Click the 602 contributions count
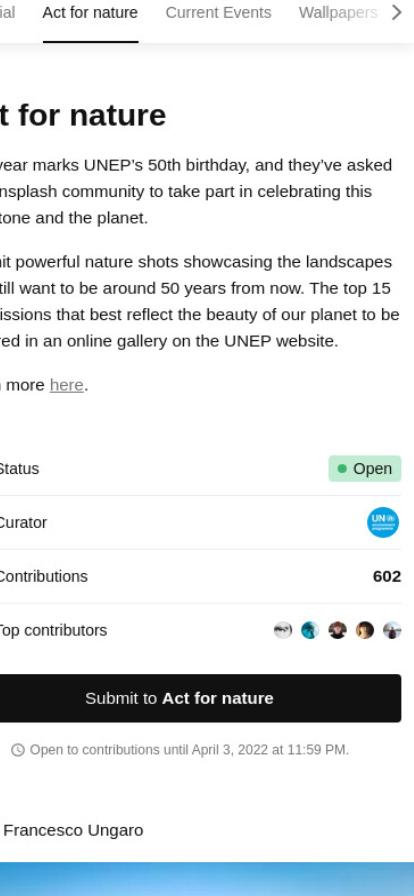The image size is (414, 896). coord(387,576)
